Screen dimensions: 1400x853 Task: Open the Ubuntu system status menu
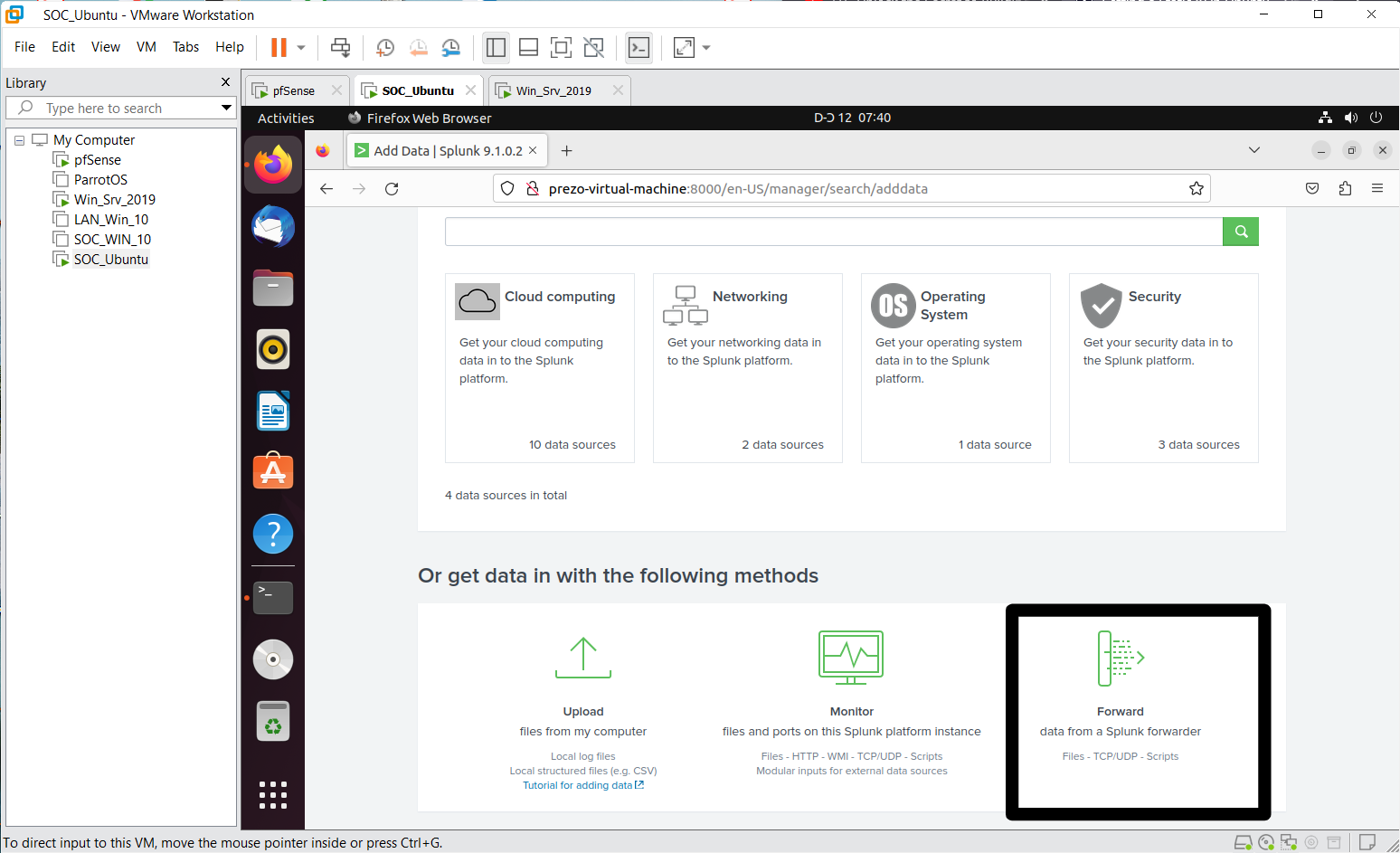point(1351,118)
